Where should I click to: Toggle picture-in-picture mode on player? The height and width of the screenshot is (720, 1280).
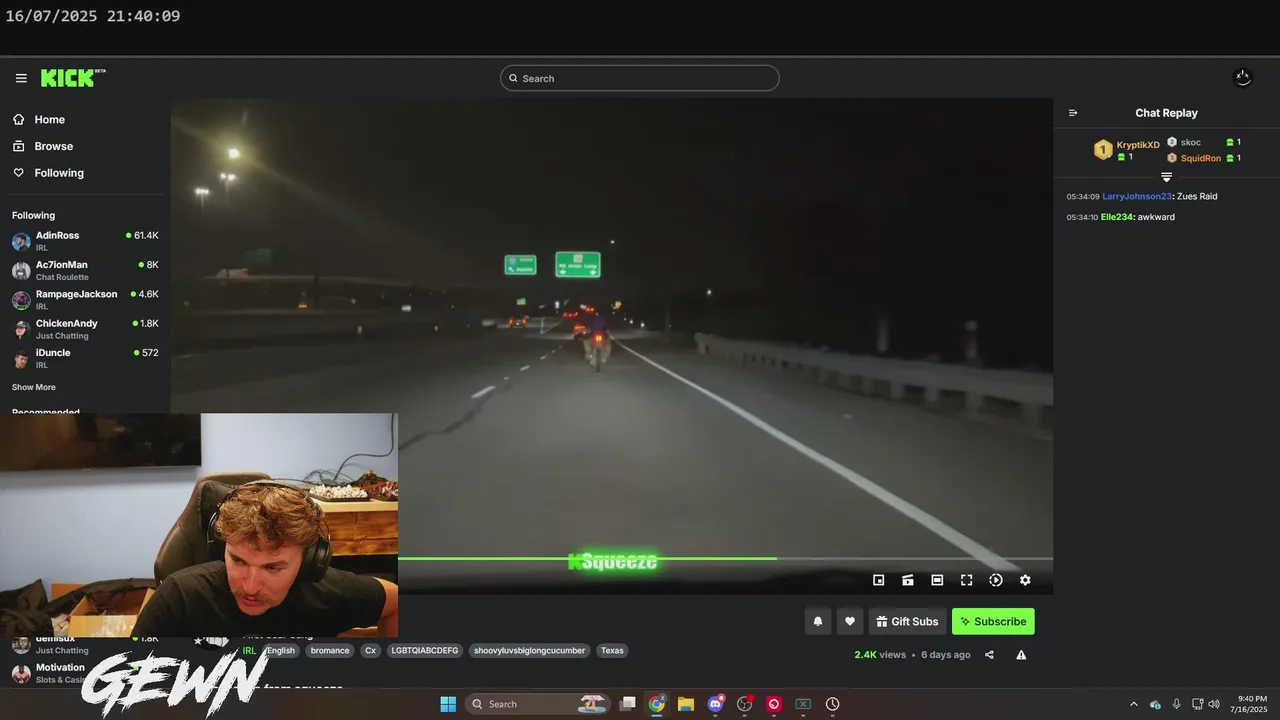(x=878, y=580)
